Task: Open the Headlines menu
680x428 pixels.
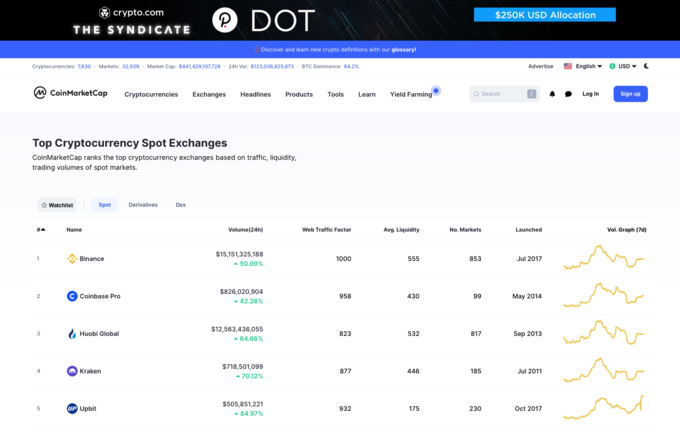Action: point(255,94)
